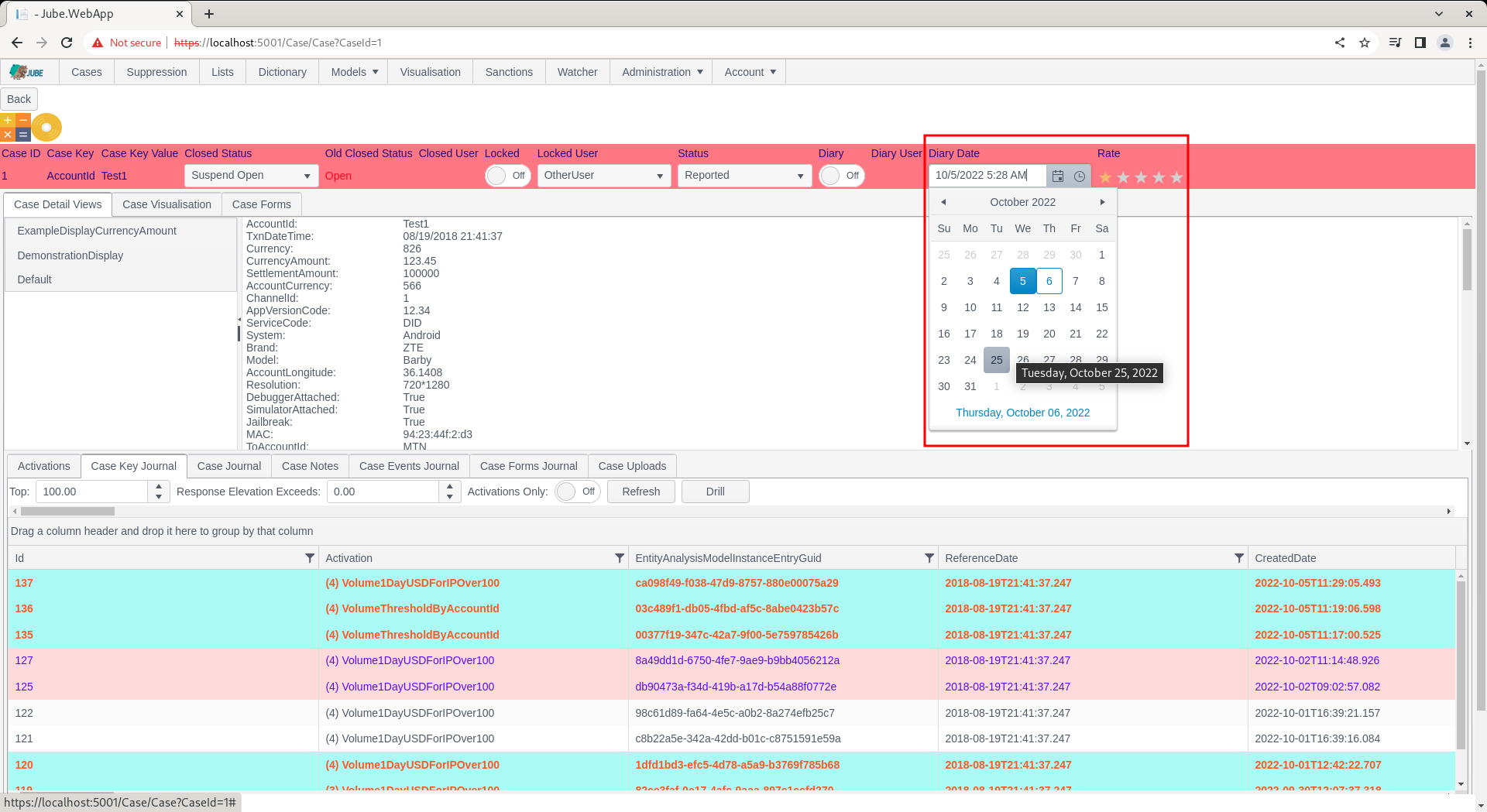Toggle the Locked switch
1487x812 pixels.
508,176
